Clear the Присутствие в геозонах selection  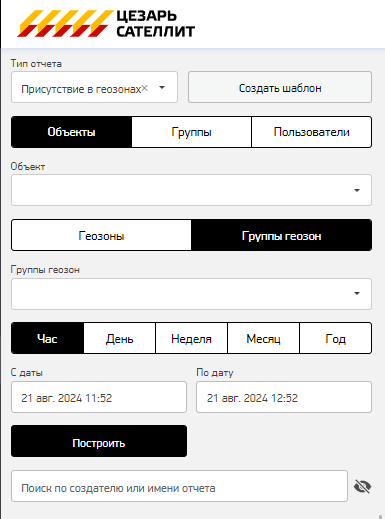coord(145,88)
